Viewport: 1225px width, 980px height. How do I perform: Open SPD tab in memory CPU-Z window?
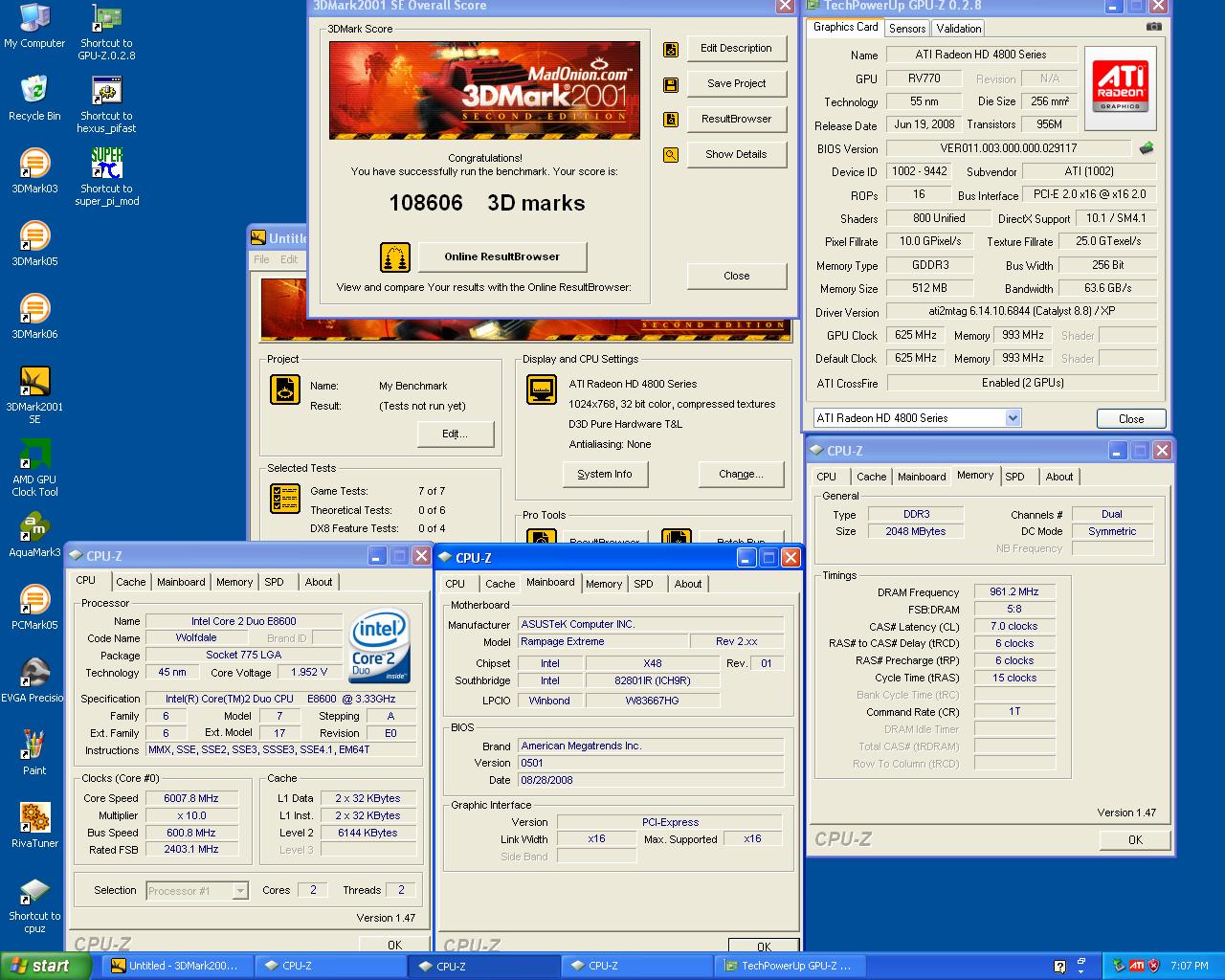point(1014,477)
